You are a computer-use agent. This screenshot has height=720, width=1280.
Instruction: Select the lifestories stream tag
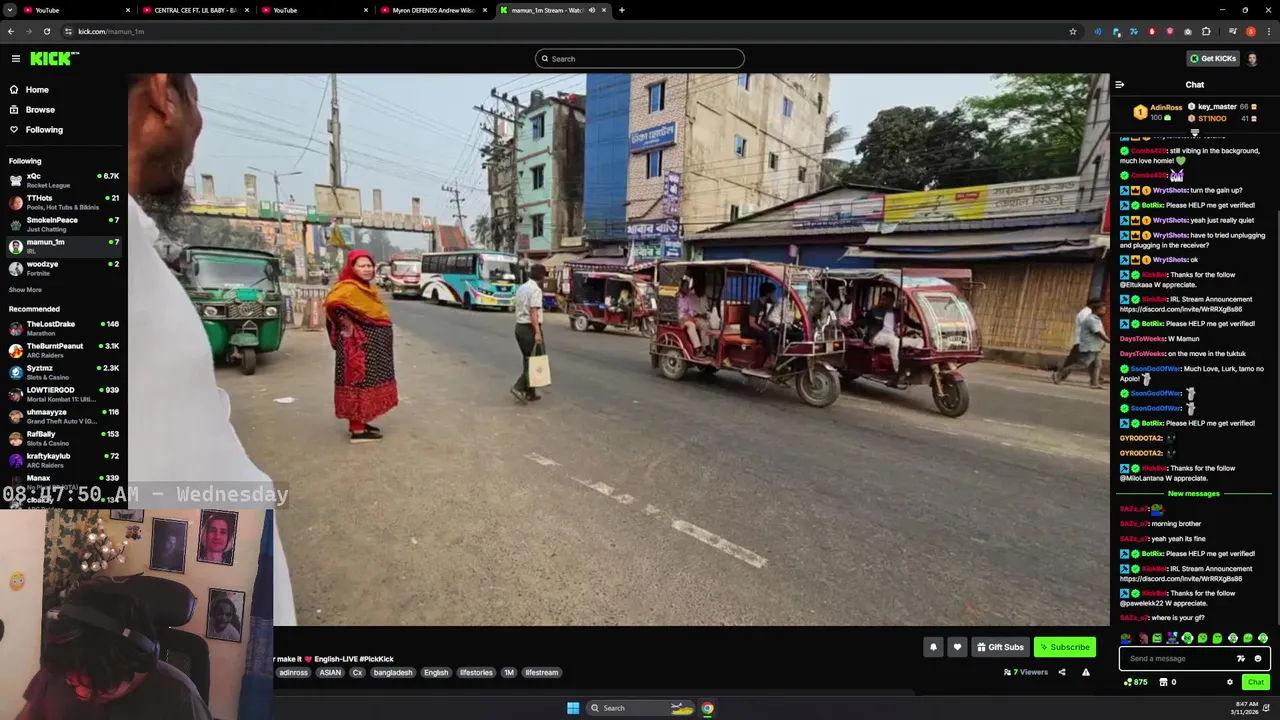(x=476, y=673)
